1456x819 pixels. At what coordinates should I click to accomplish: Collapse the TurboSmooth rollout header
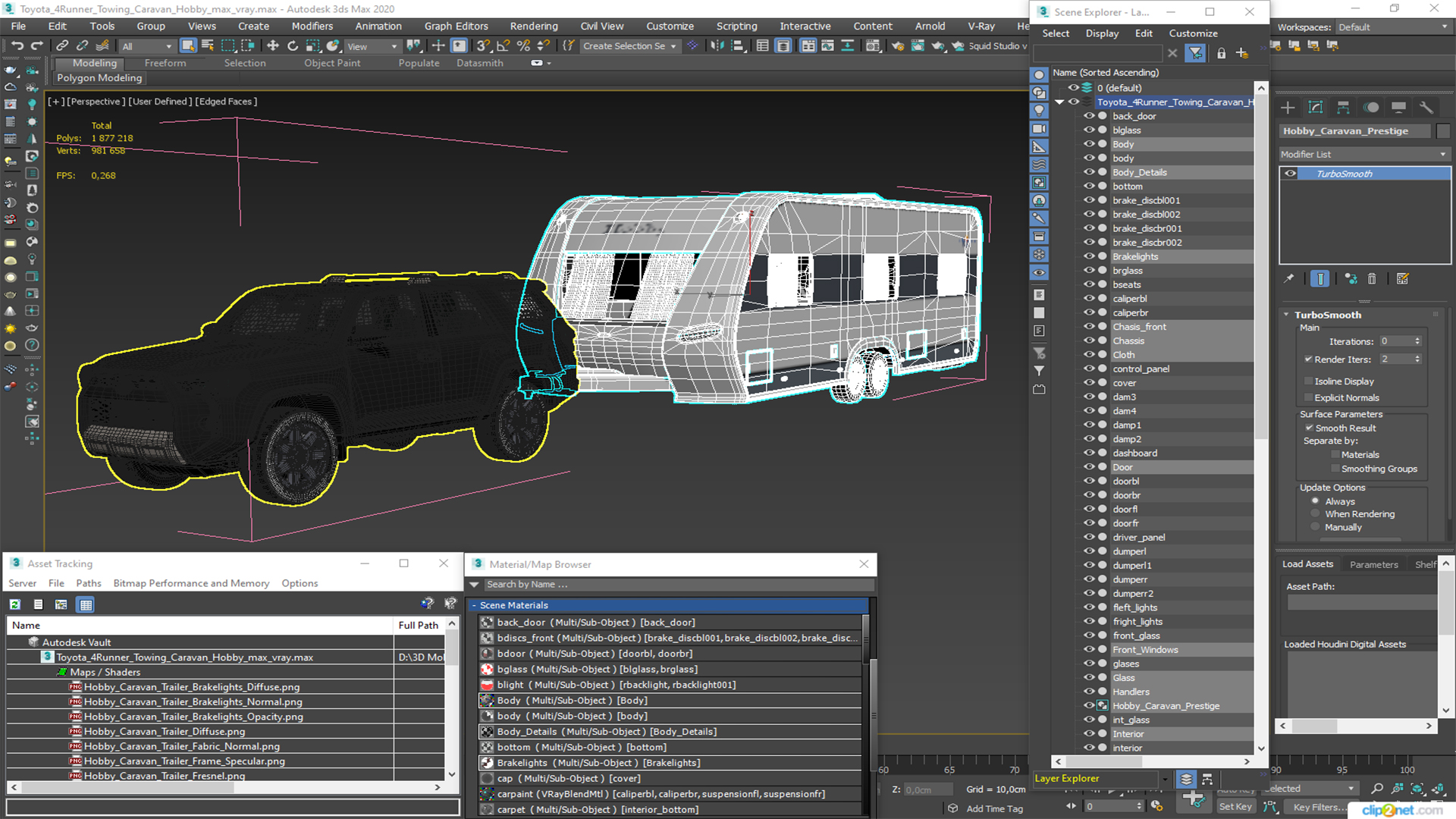coord(1327,315)
